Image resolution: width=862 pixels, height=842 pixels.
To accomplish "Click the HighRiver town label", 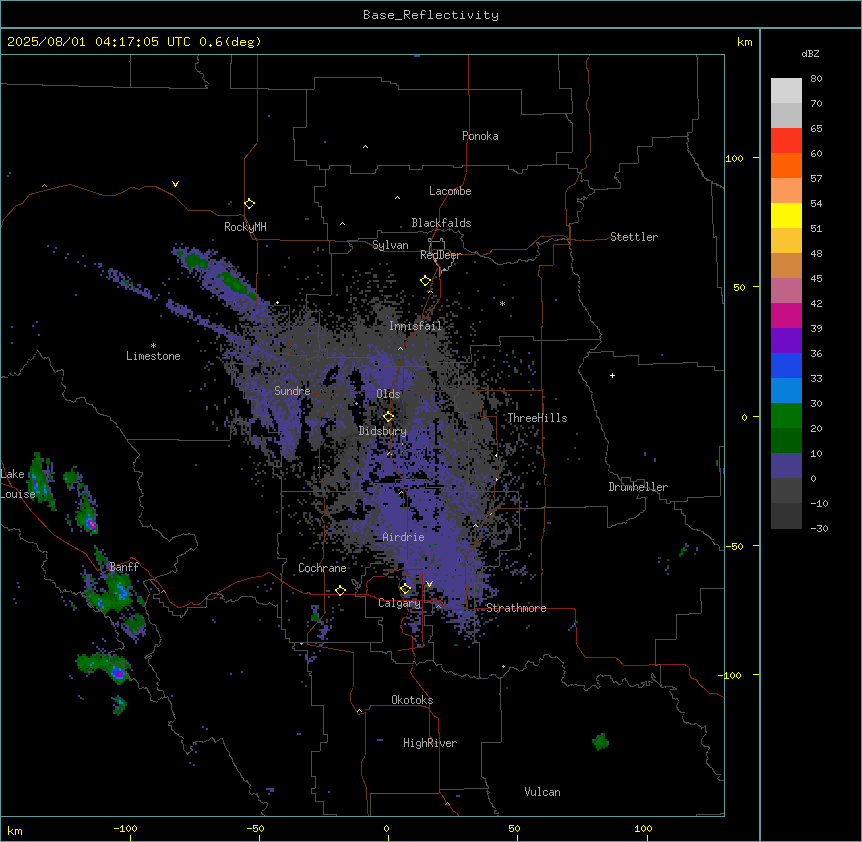I will [430, 743].
